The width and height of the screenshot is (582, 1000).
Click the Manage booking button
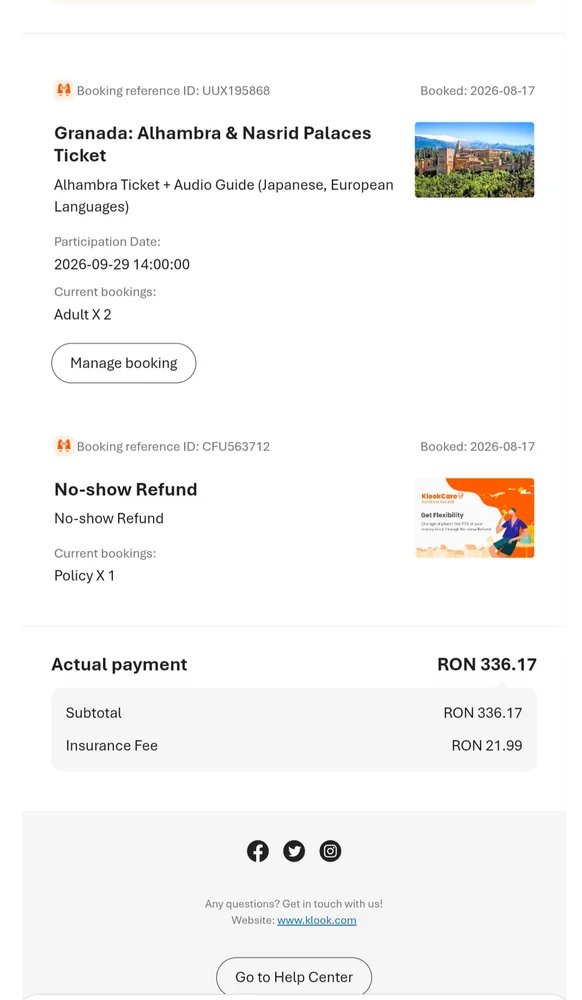(x=124, y=363)
